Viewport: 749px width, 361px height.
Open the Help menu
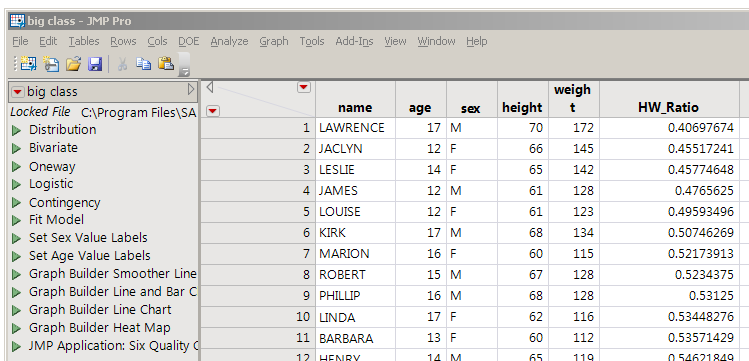tap(476, 41)
